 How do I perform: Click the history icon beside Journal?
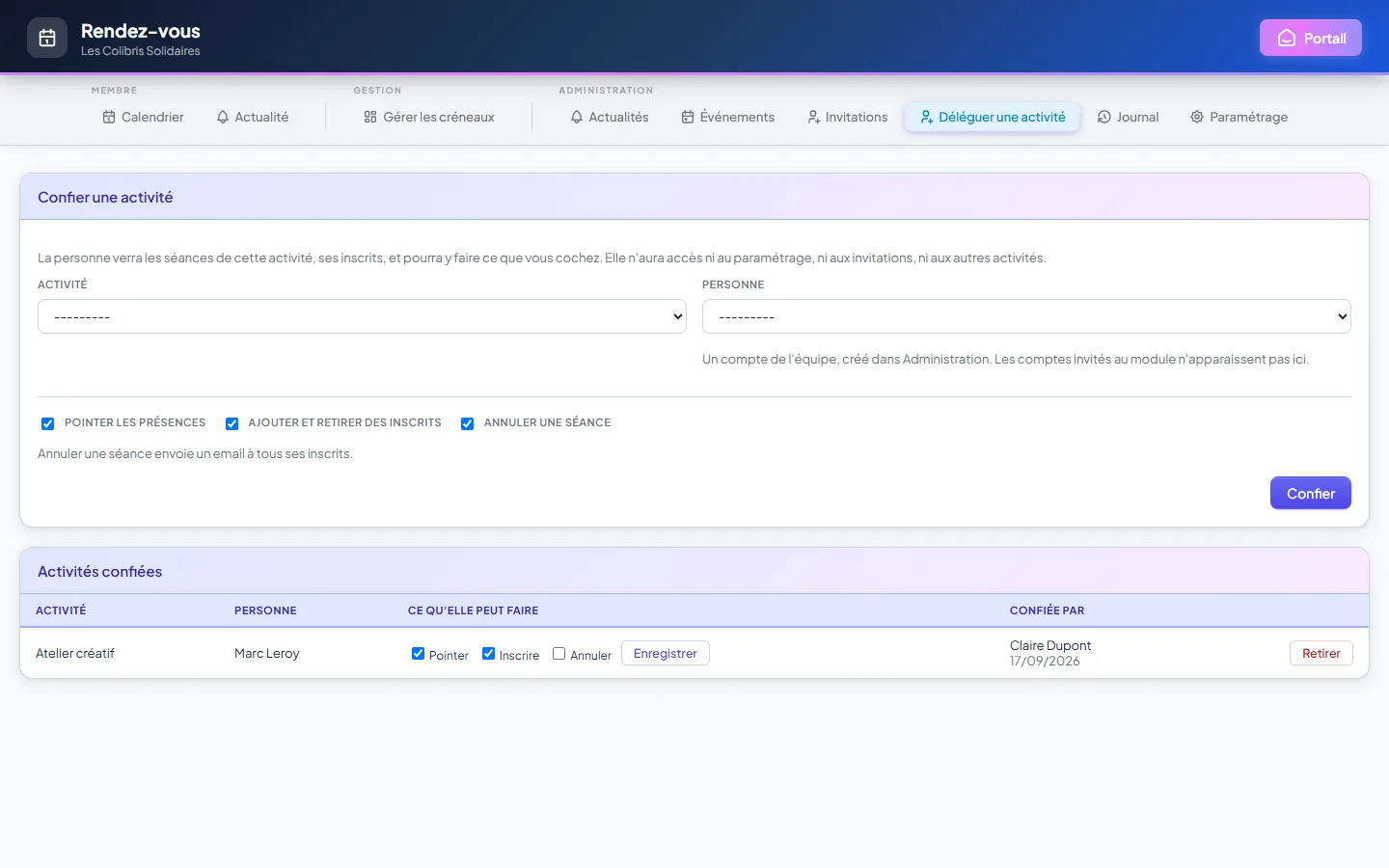(x=1104, y=117)
